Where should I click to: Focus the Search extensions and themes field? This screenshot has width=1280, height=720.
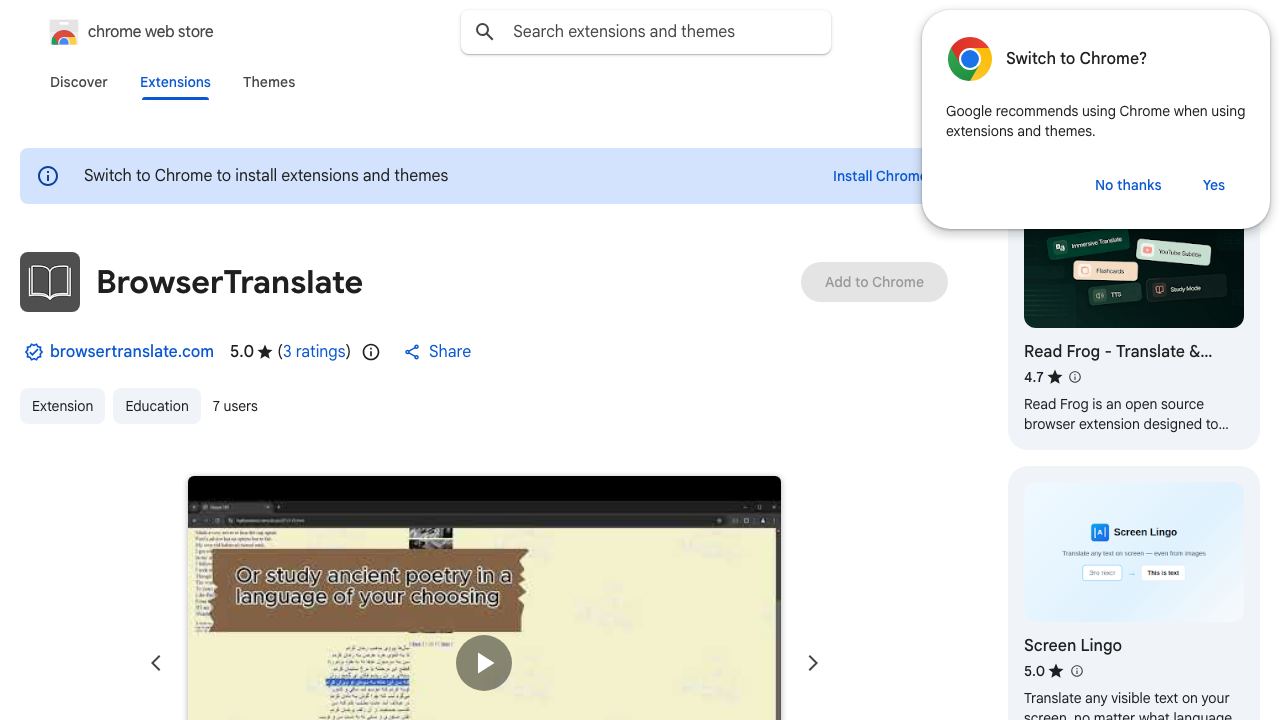tap(646, 32)
